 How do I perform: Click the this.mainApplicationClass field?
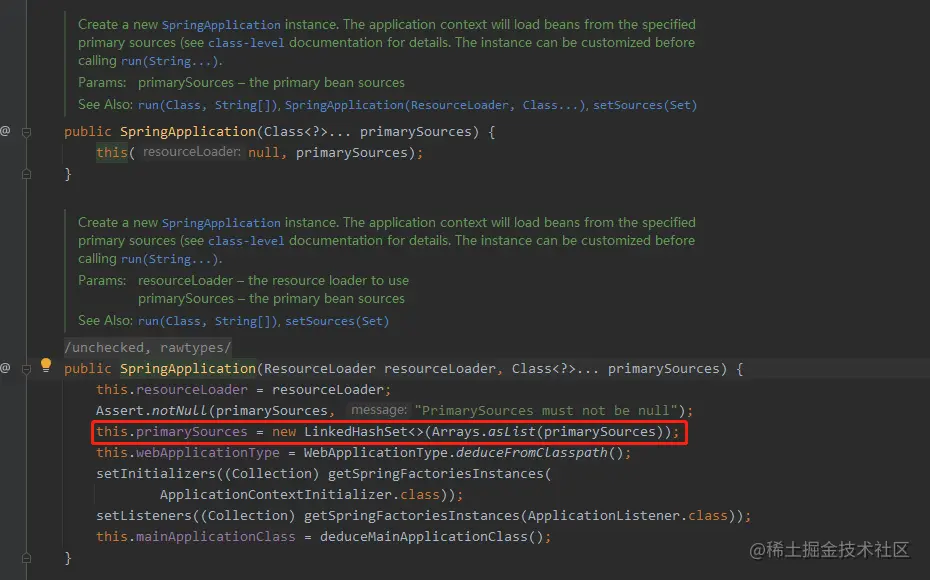tap(196, 537)
